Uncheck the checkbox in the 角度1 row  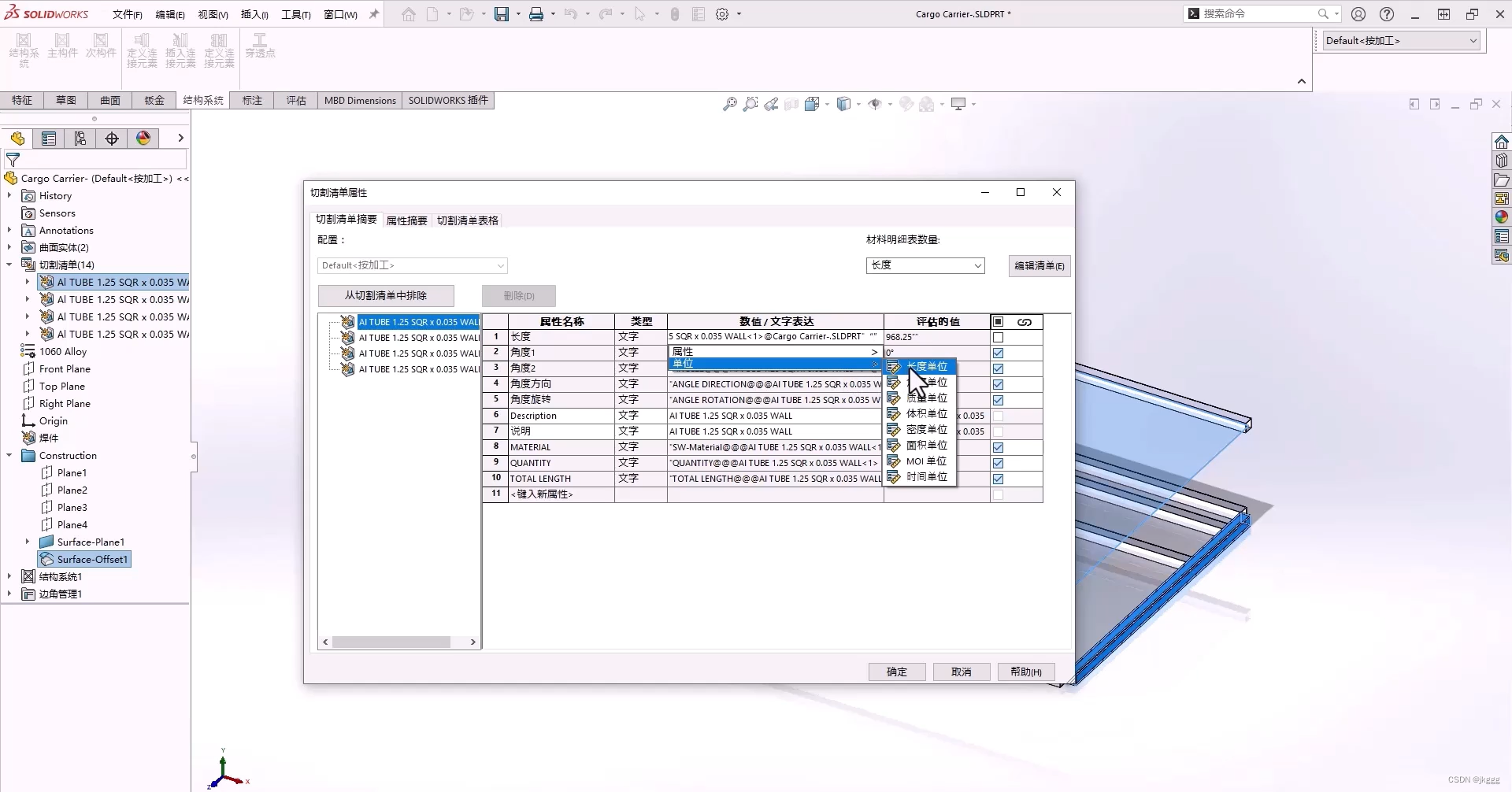pyautogui.click(x=998, y=353)
